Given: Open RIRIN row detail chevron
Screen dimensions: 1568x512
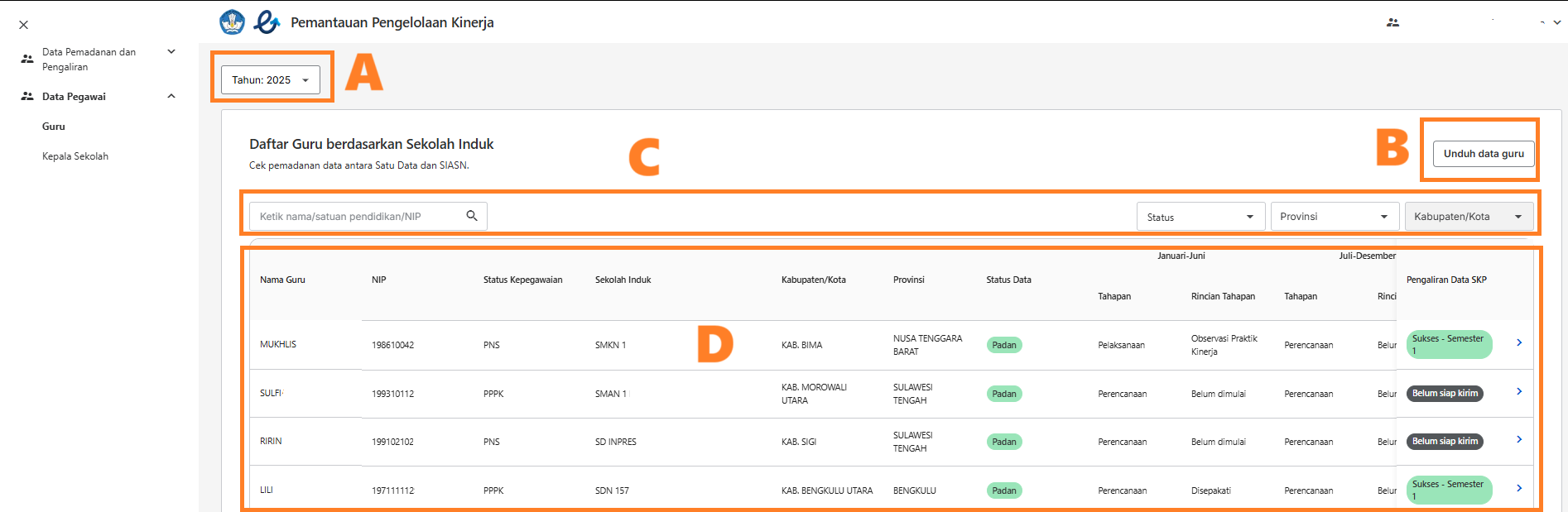Looking at the screenshot, I should tap(1519, 439).
